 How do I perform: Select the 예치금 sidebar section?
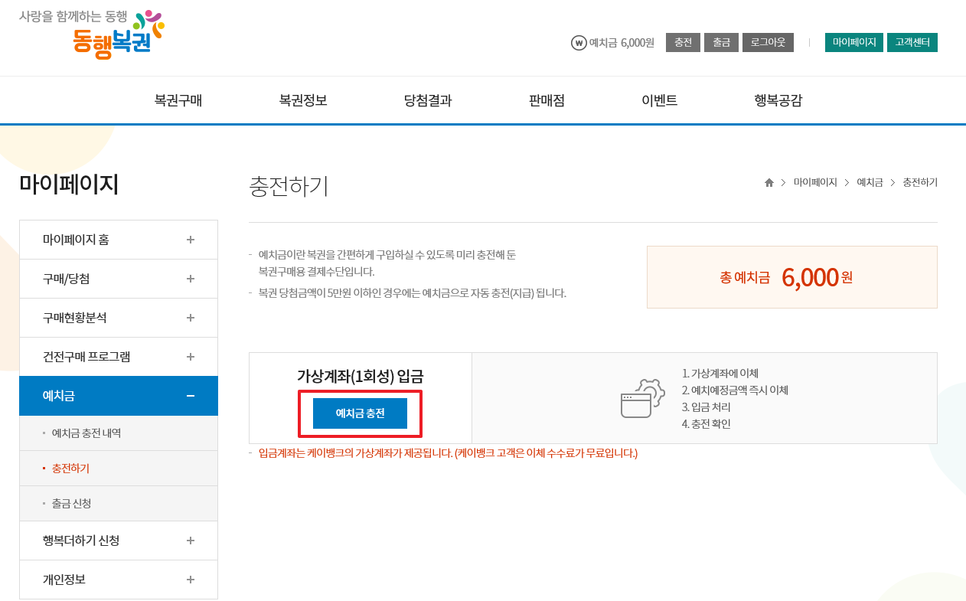pos(118,396)
